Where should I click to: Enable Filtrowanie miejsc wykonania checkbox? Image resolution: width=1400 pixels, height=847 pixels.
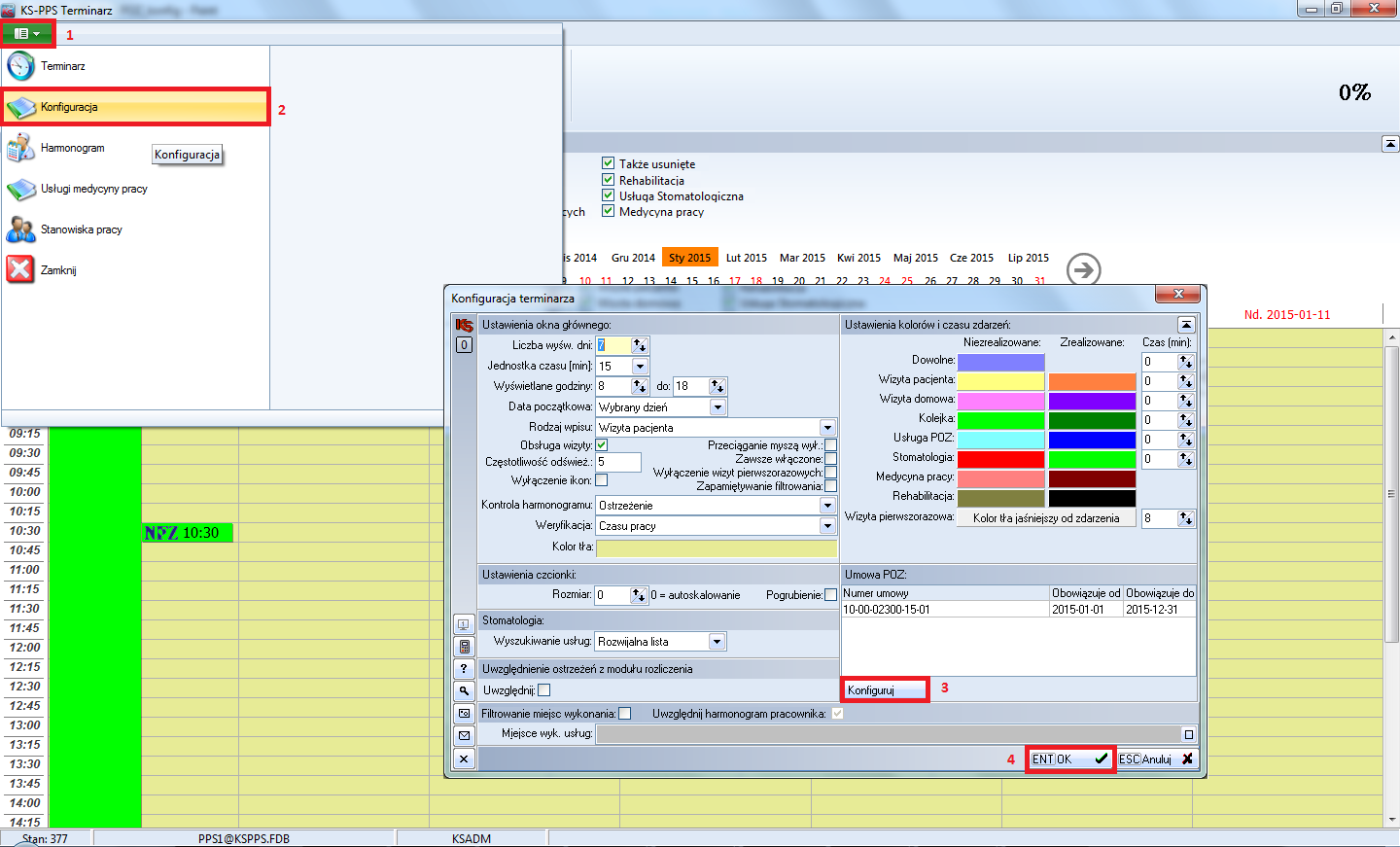coord(625,714)
